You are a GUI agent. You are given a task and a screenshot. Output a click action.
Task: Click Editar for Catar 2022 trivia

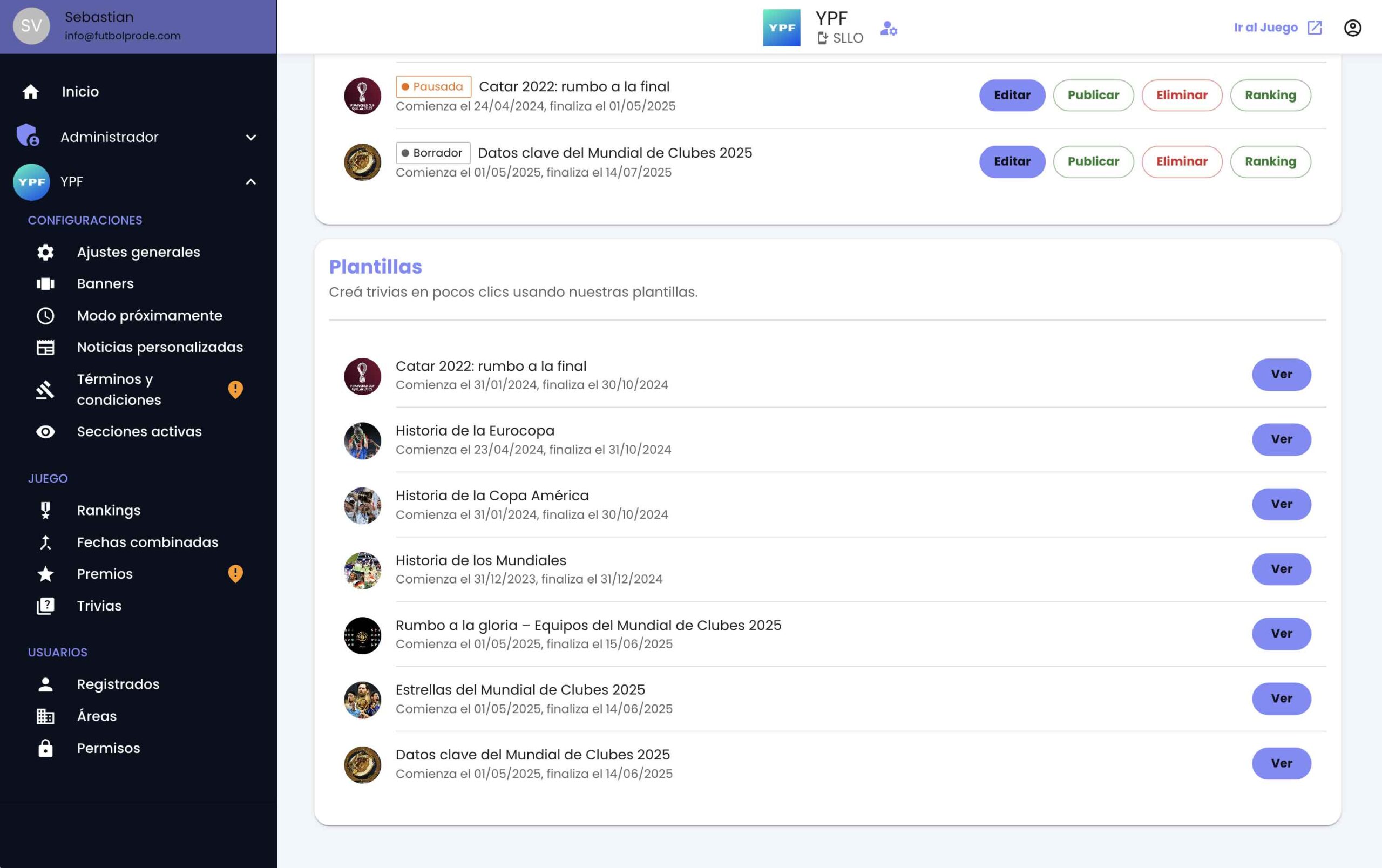[x=1012, y=95]
